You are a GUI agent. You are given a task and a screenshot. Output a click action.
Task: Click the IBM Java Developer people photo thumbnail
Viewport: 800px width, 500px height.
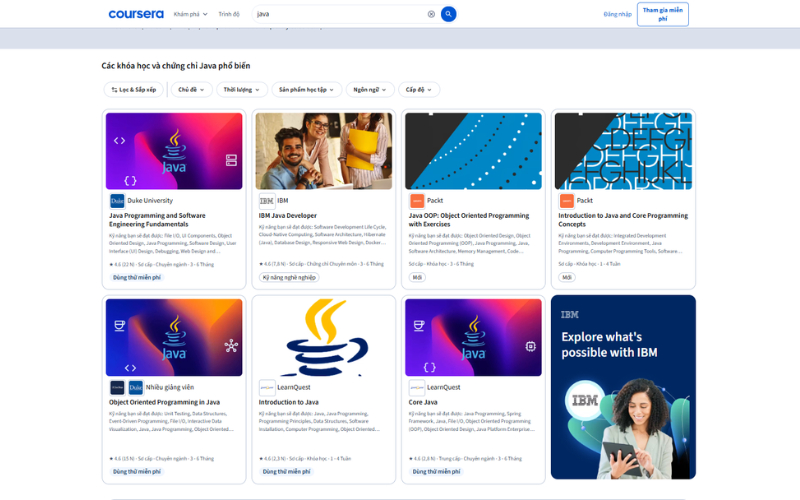(x=323, y=151)
